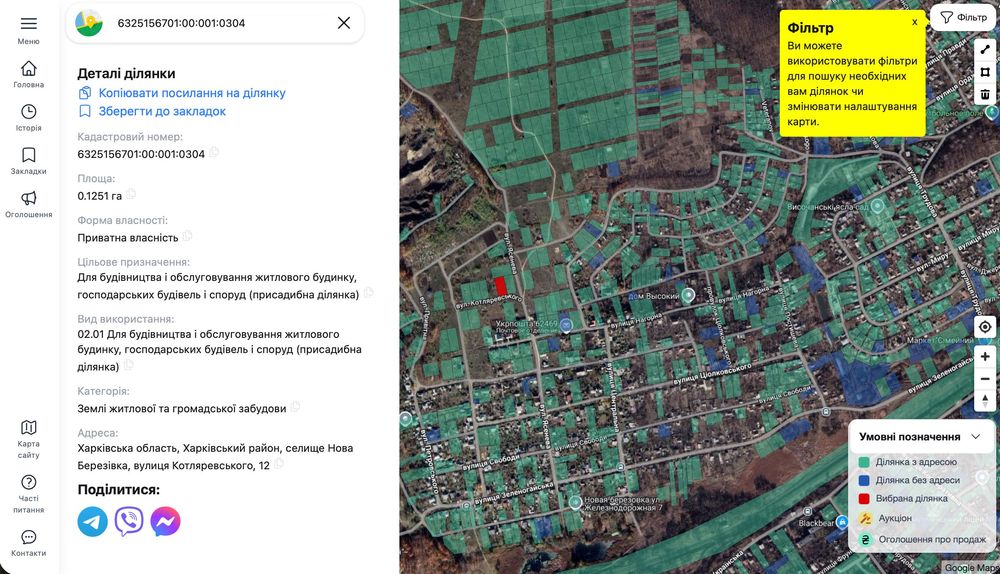Click the app logo in the search bar
The width and height of the screenshot is (1000, 574).
[x=89, y=23]
